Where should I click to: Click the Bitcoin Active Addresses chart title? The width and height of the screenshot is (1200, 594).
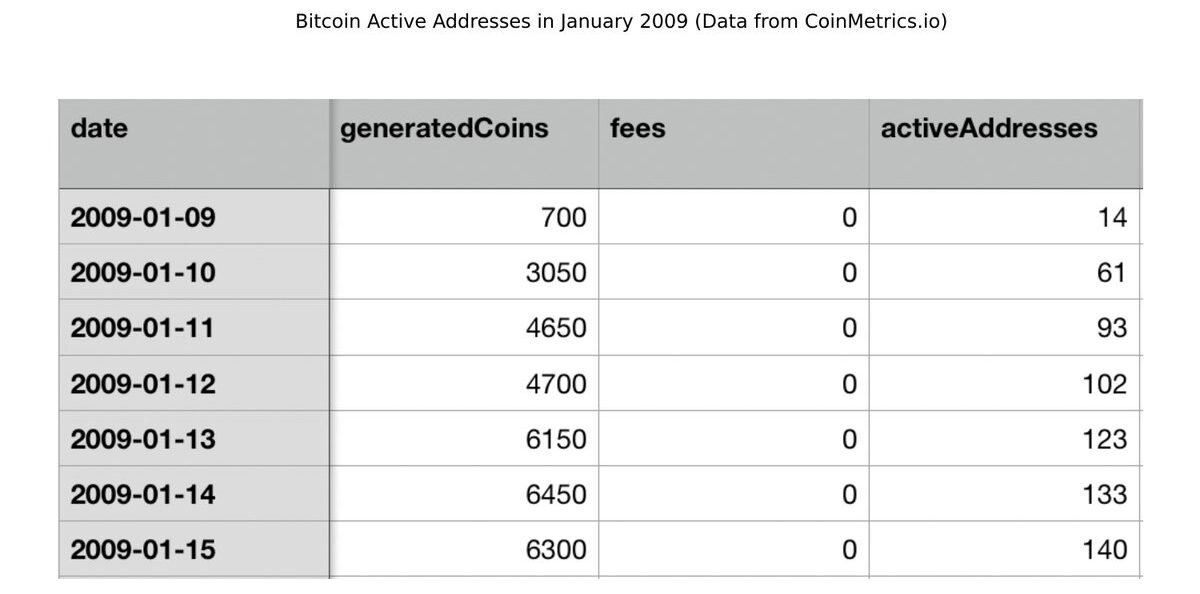point(620,21)
